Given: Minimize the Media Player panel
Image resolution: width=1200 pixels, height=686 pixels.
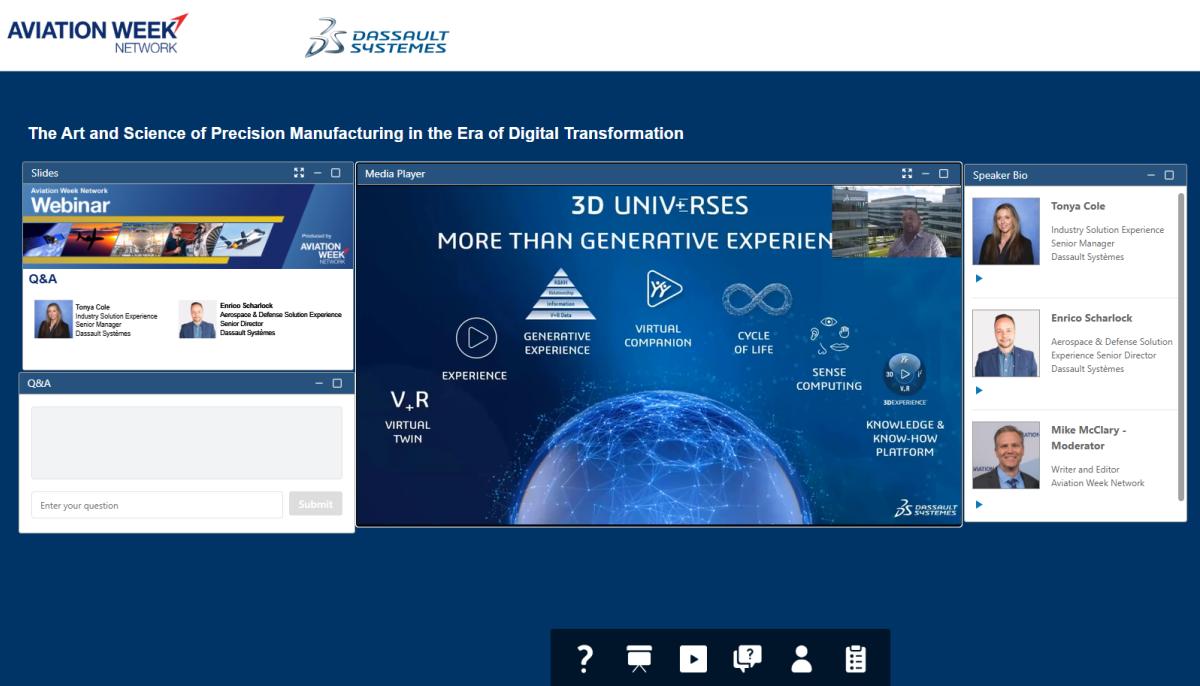Looking at the screenshot, I should [x=926, y=174].
